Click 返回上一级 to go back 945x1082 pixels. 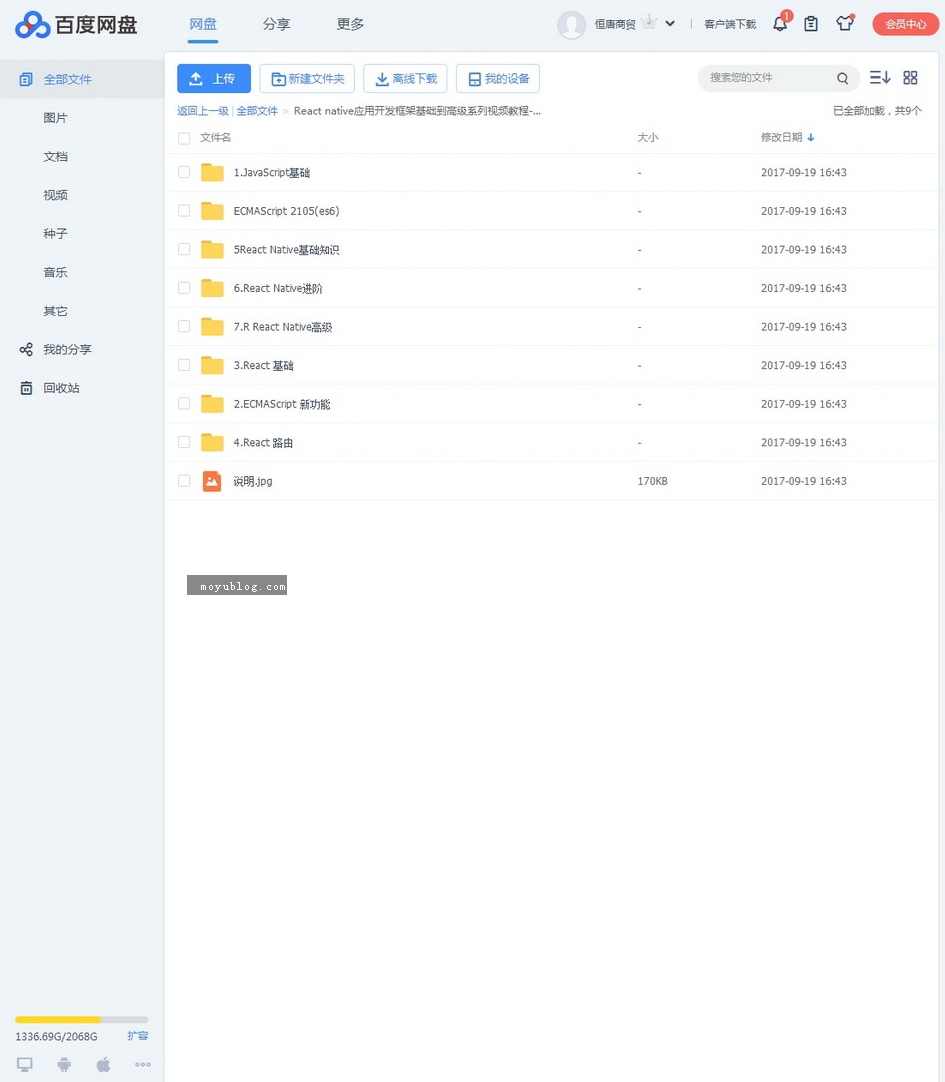tap(203, 110)
